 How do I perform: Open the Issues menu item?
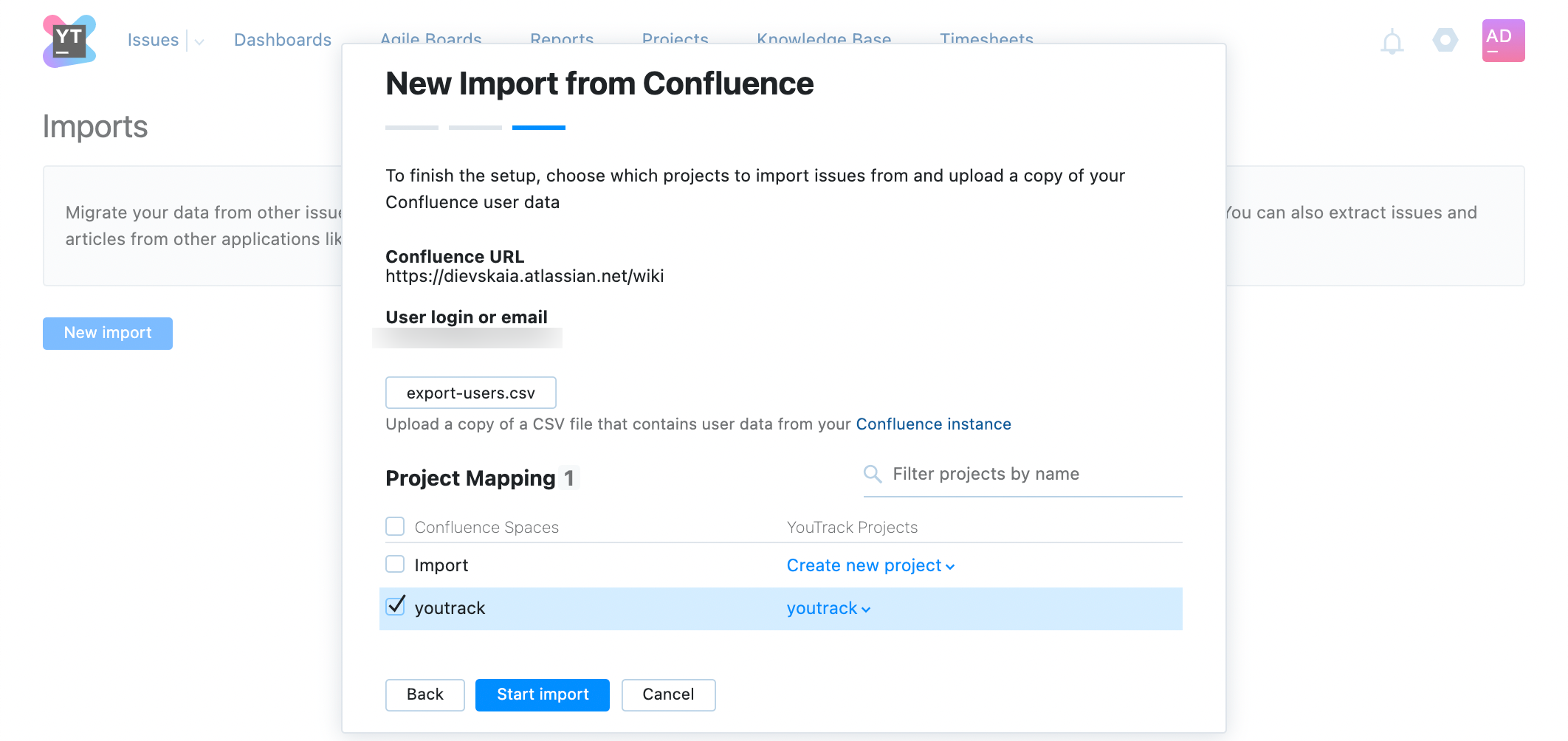153,40
